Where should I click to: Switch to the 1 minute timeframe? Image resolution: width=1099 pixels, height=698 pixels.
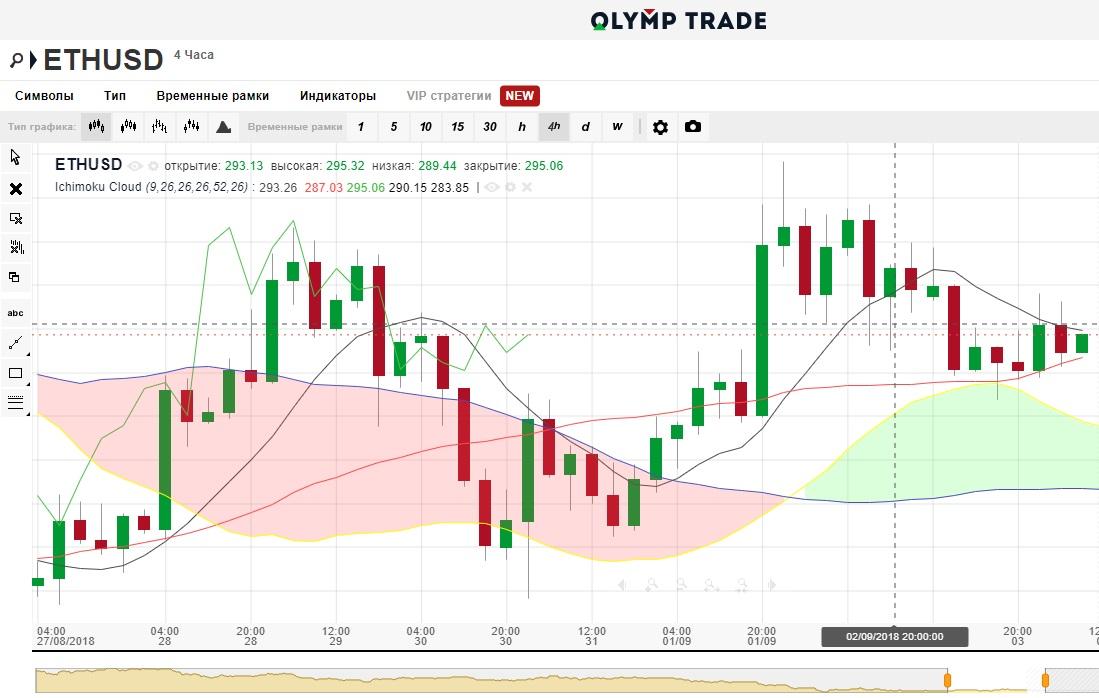(x=361, y=127)
